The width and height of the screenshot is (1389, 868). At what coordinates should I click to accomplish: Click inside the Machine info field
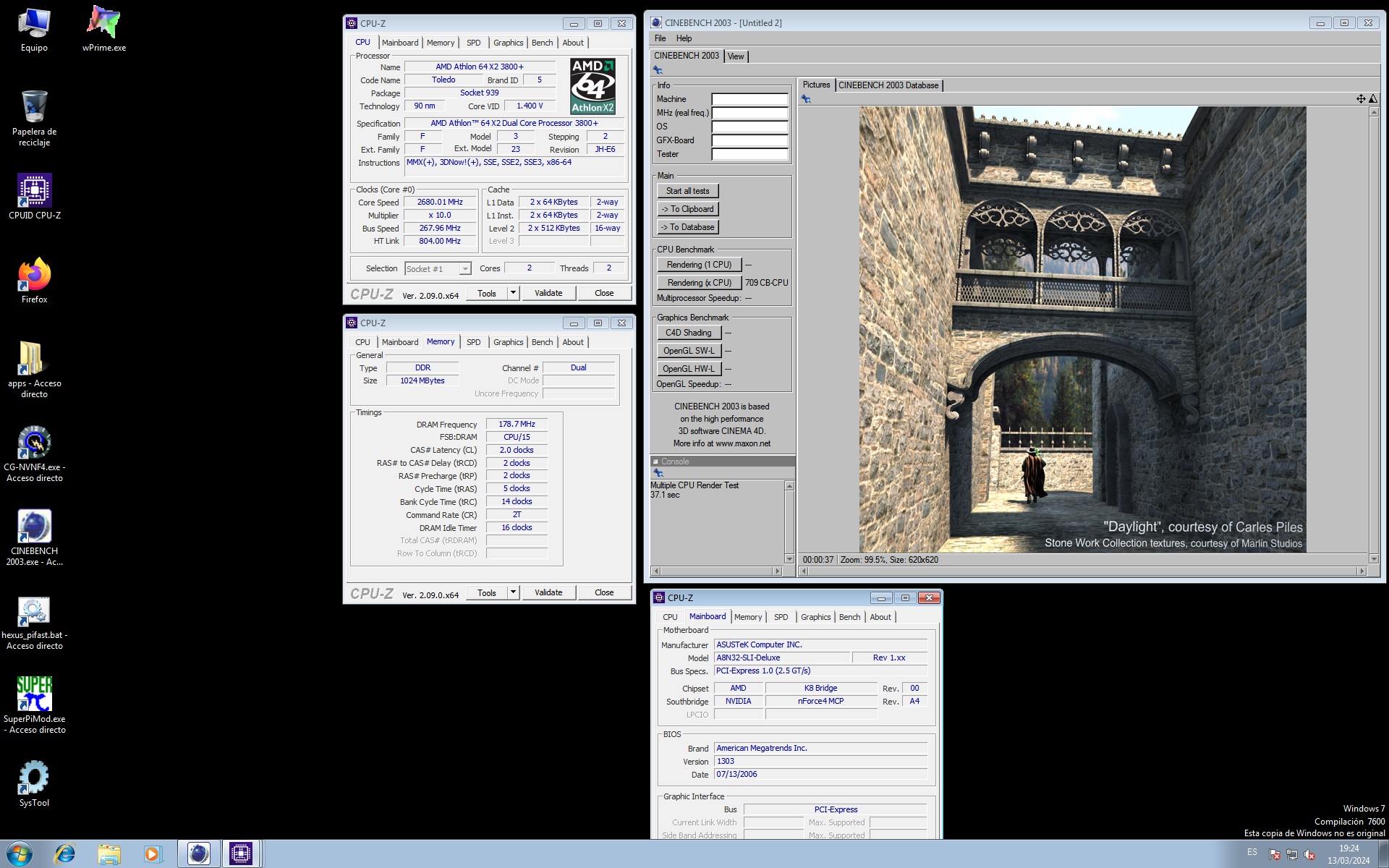click(749, 99)
